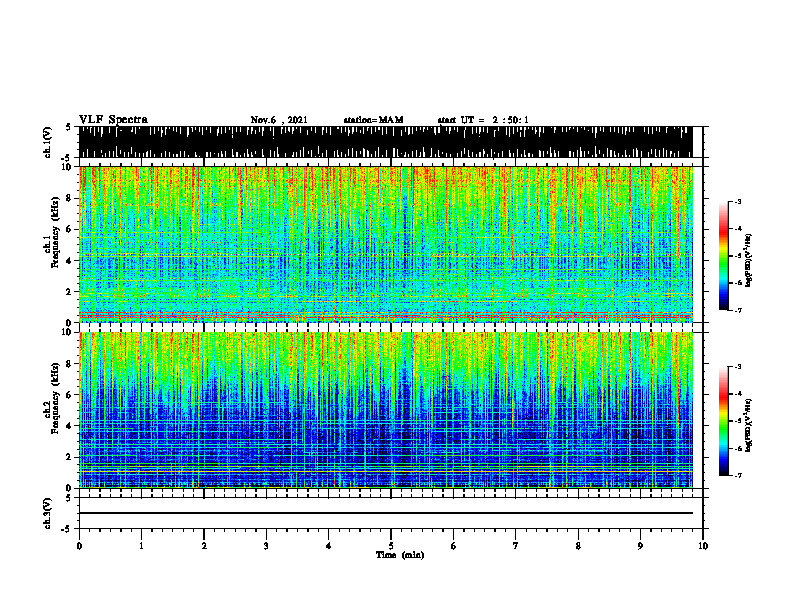Select the ch.1 "Frequency (kHz)" axis label
Viewport: 792px width, 612px height.
click(55, 233)
